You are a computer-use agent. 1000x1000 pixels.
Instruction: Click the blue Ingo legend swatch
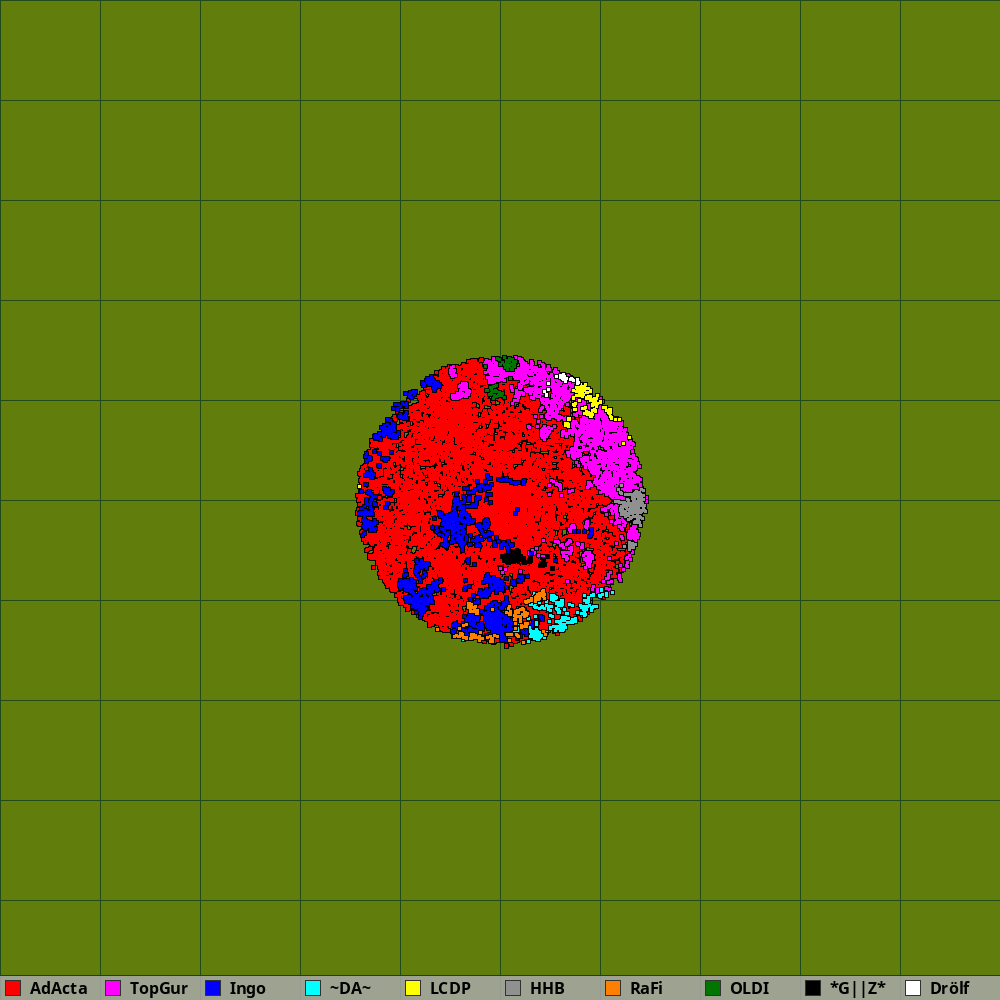[213, 988]
